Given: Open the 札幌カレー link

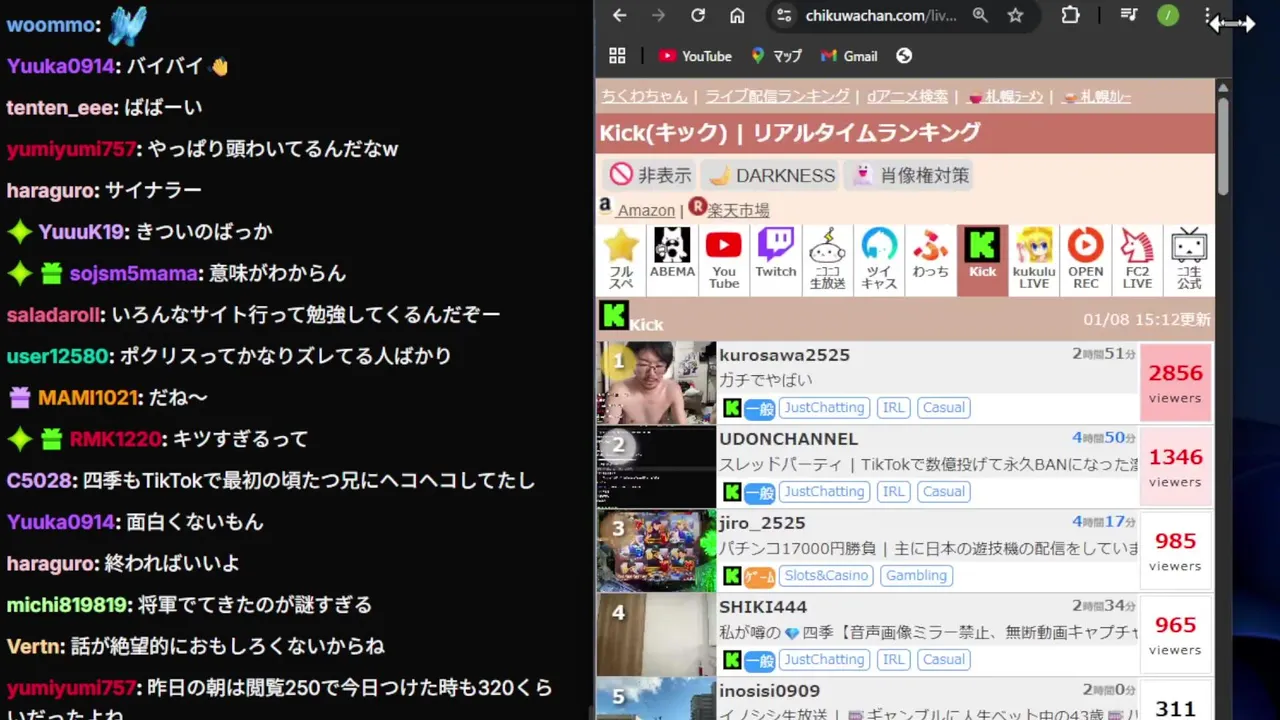Looking at the screenshot, I should [1095, 96].
